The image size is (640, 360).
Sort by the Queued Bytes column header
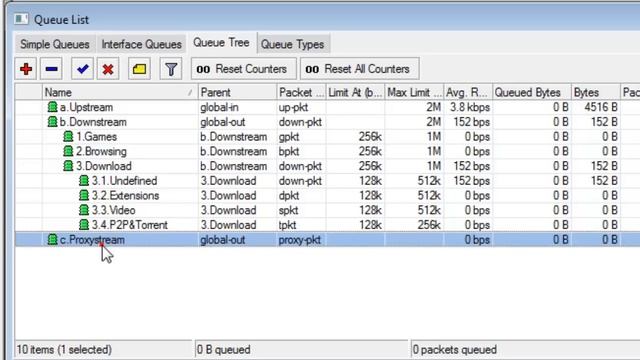pos(532,93)
